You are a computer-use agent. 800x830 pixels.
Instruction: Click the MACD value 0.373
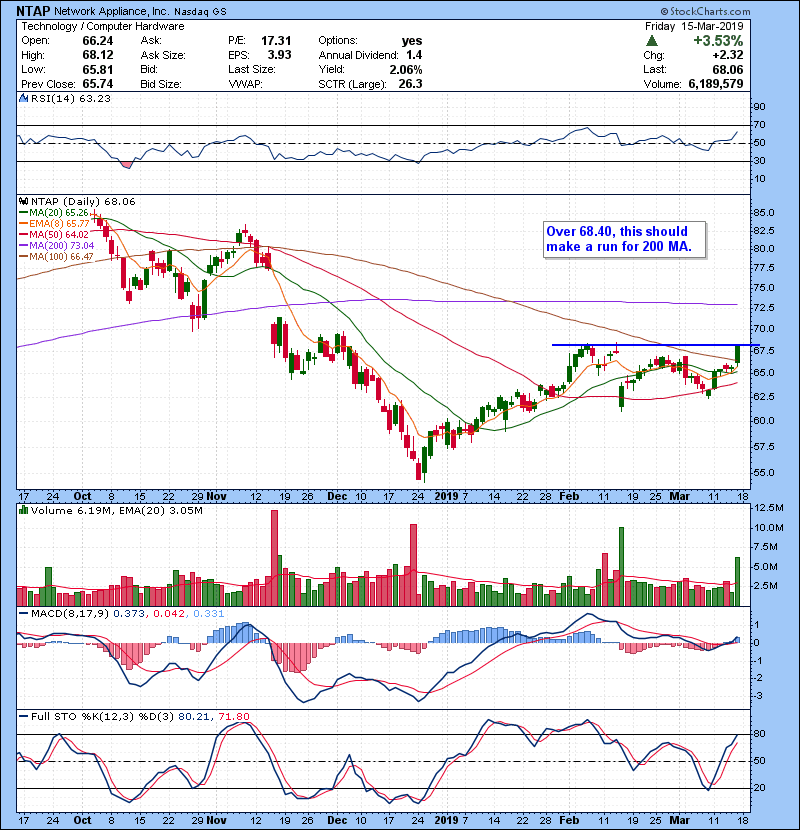(129, 614)
